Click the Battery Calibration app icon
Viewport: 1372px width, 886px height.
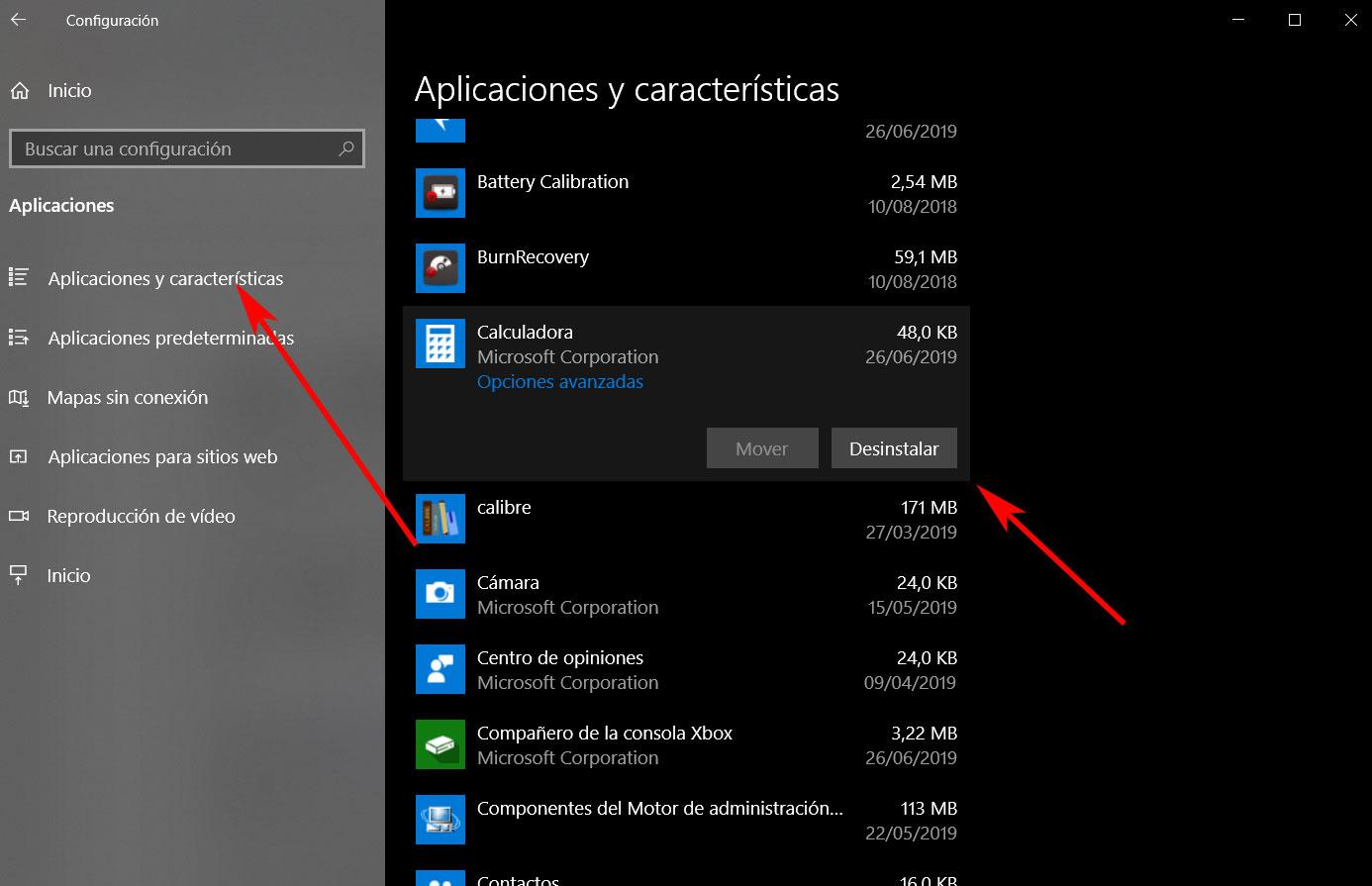click(441, 193)
